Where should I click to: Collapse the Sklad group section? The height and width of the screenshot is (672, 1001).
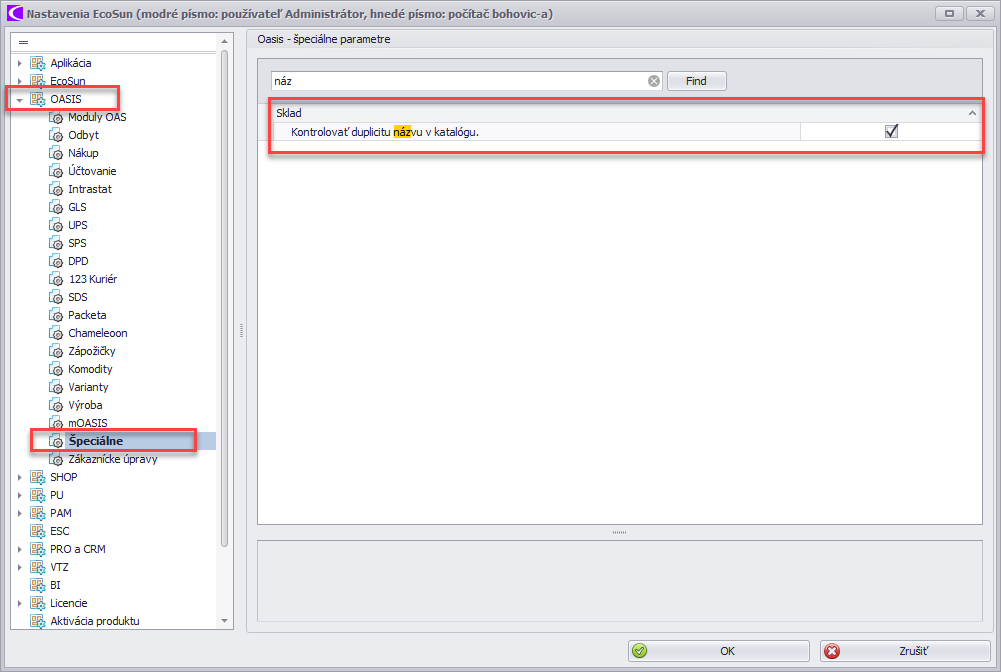pos(972,114)
